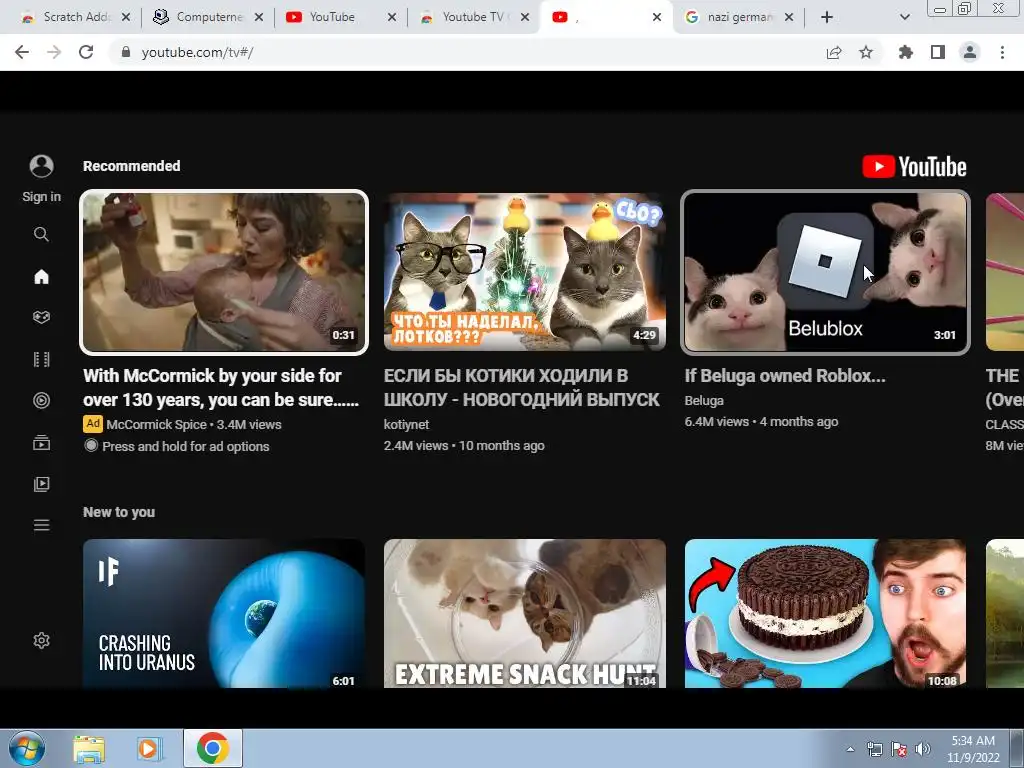Open the Russian cats school video thumbnail

coord(524,272)
